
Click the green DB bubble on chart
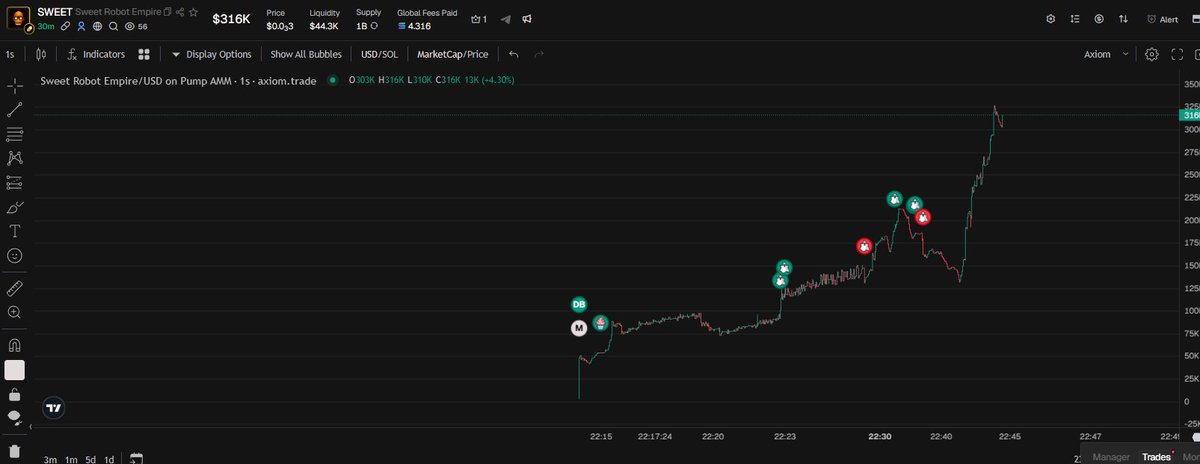click(579, 304)
